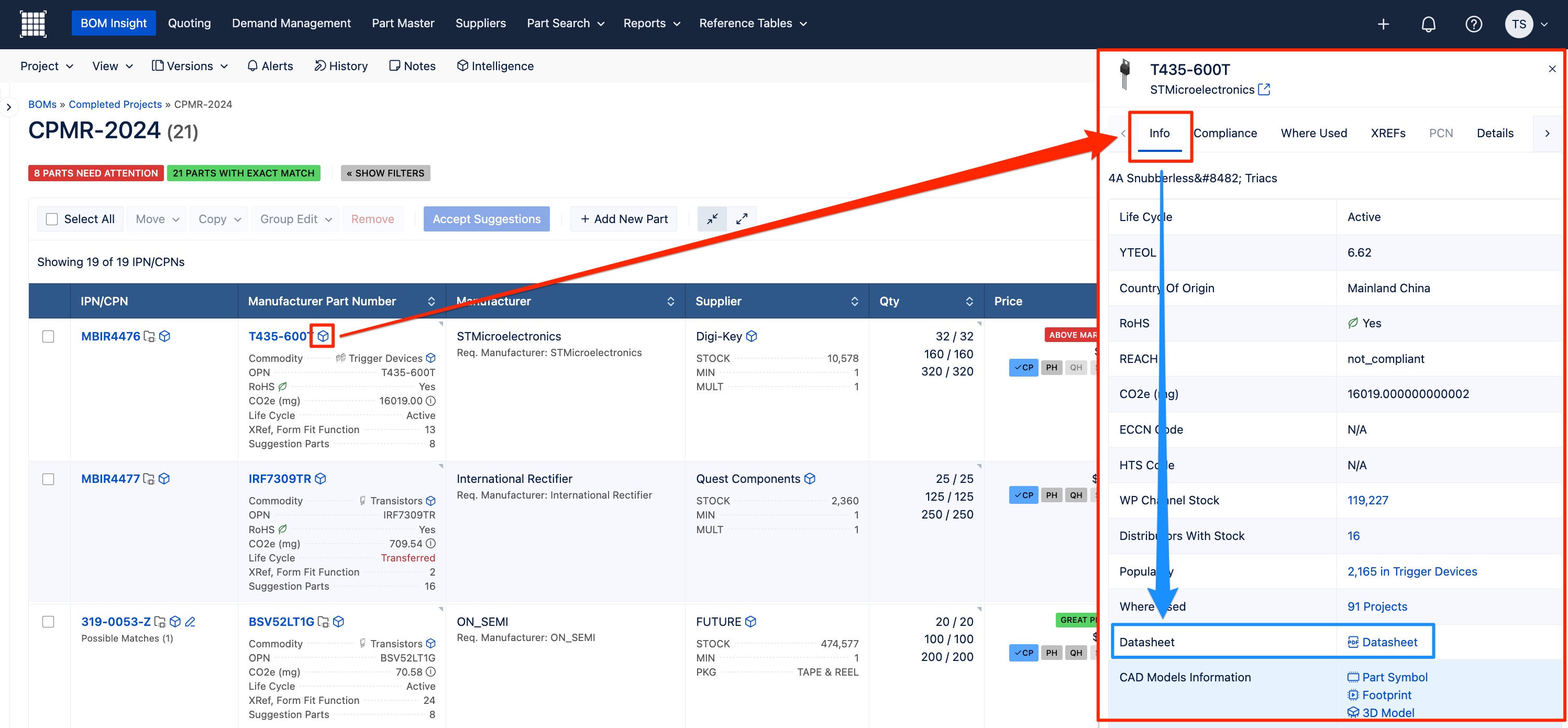
Task: Click the cube icon next to MBIR4476
Action: pyautogui.click(x=164, y=336)
